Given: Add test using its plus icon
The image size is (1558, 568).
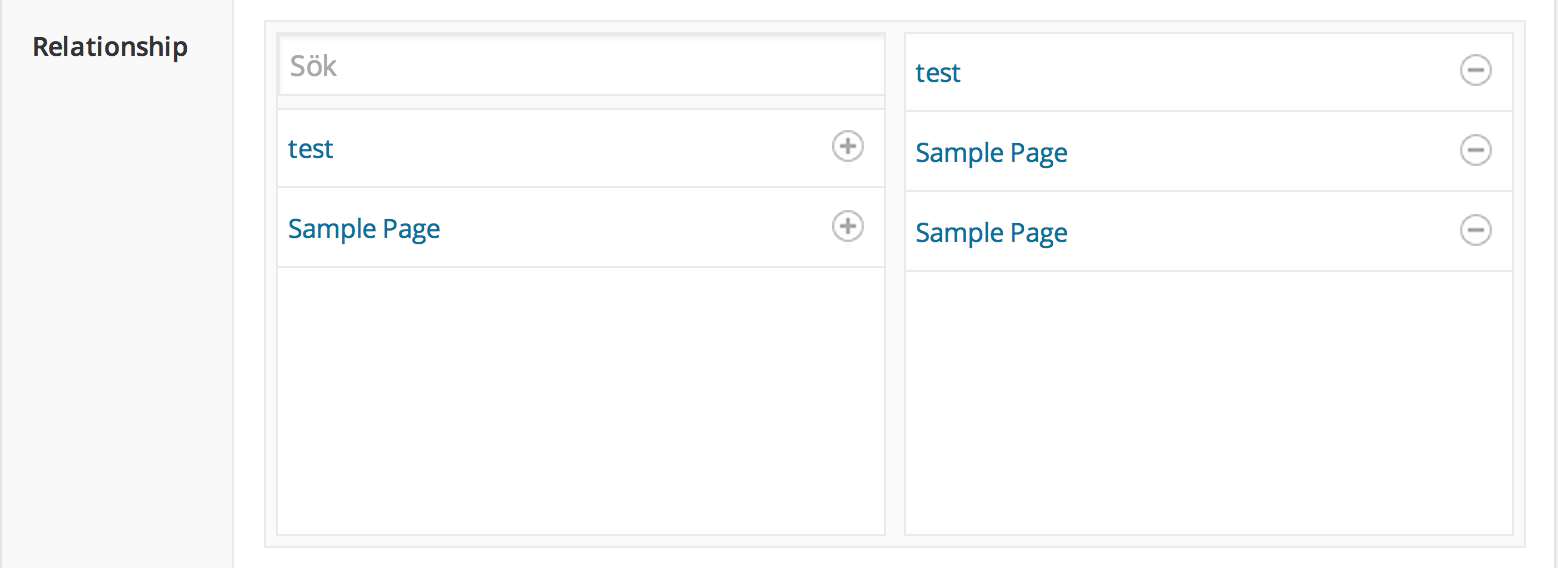Looking at the screenshot, I should (x=848, y=147).
